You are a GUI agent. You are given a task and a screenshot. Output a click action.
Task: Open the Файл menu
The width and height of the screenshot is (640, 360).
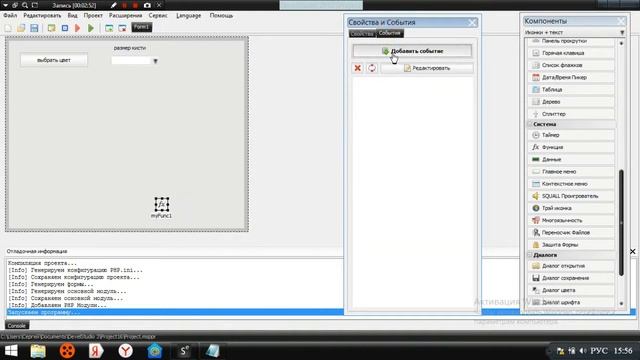[10, 16]
